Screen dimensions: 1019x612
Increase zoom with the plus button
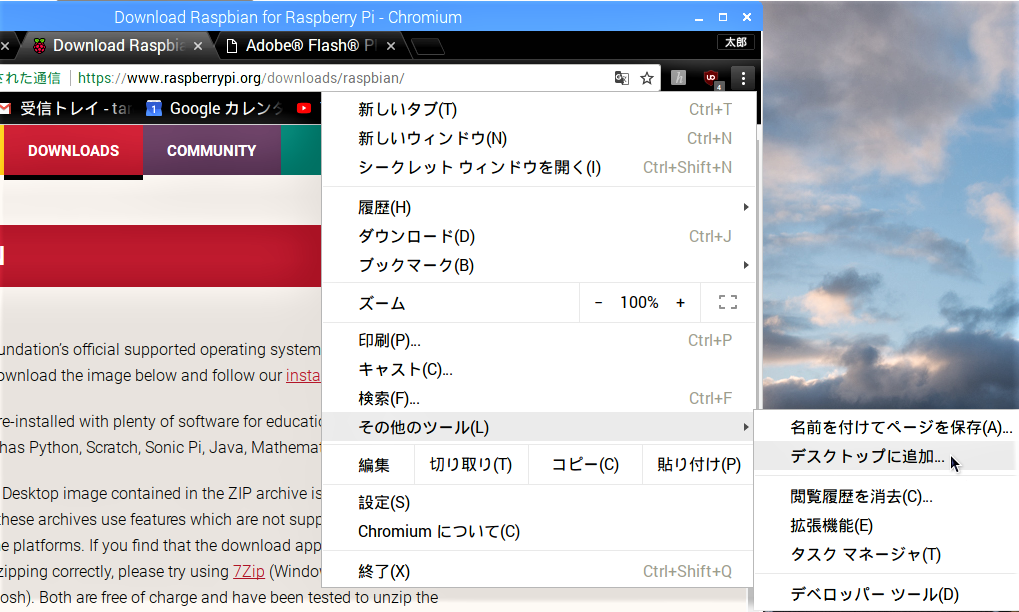click(680, 302)
